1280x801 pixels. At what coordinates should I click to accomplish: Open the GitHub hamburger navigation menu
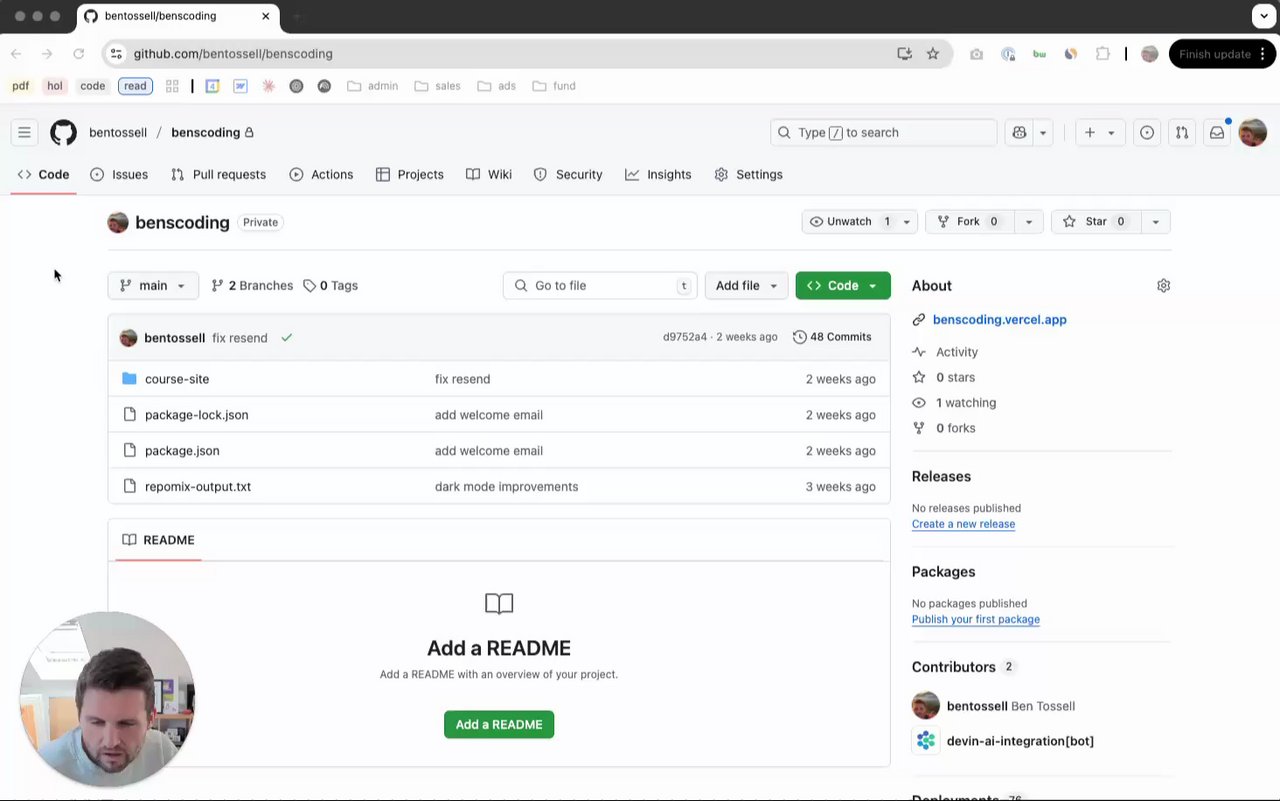(x=24, y=132)
